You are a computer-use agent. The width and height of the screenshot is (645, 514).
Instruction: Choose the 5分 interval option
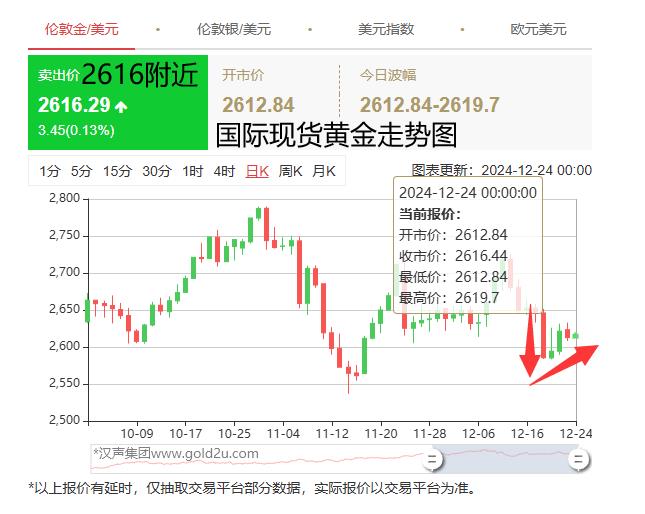[81, 171]
